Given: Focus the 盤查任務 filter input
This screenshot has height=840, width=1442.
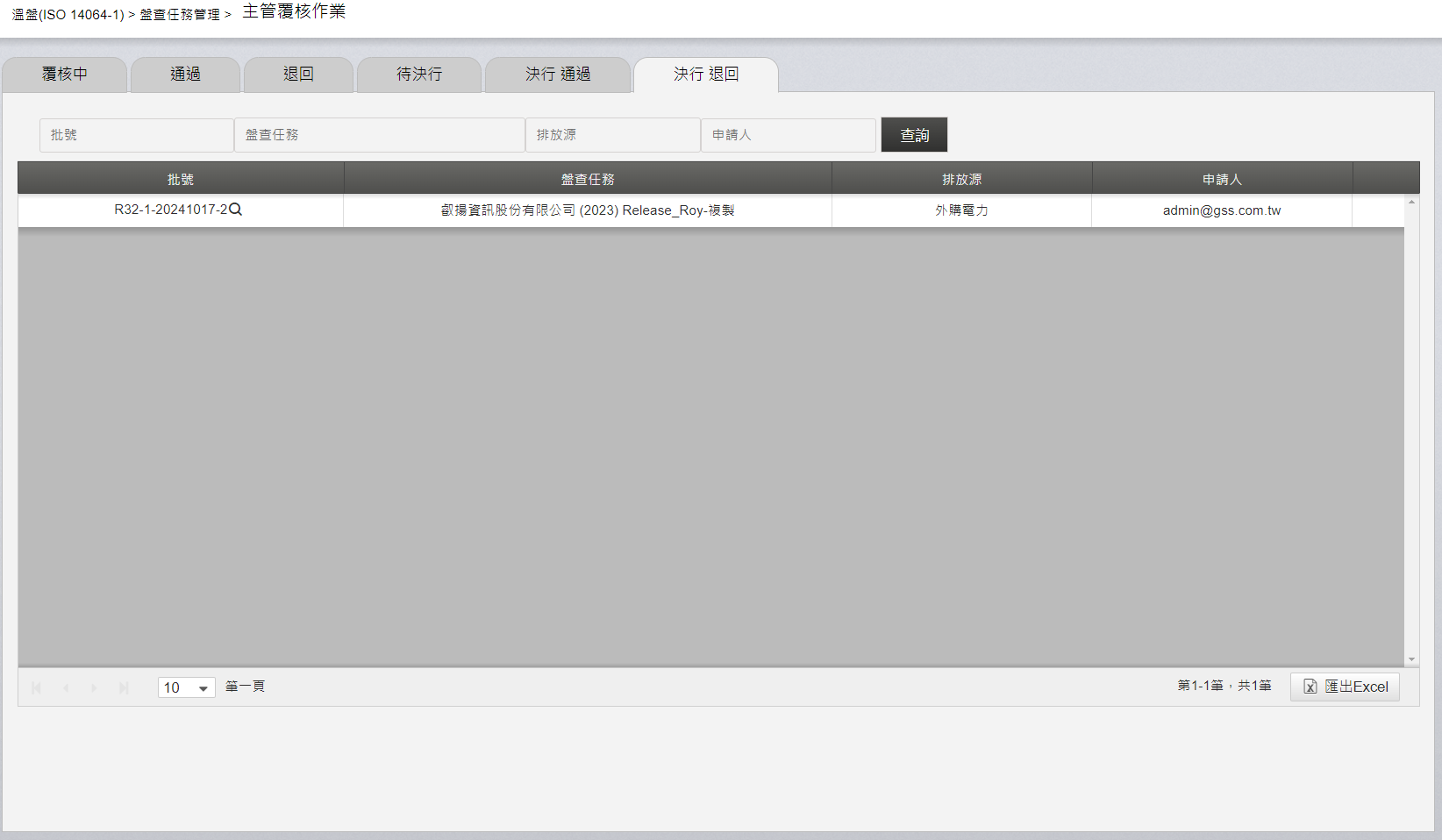Looking at the screenshot, I should 380,135.
